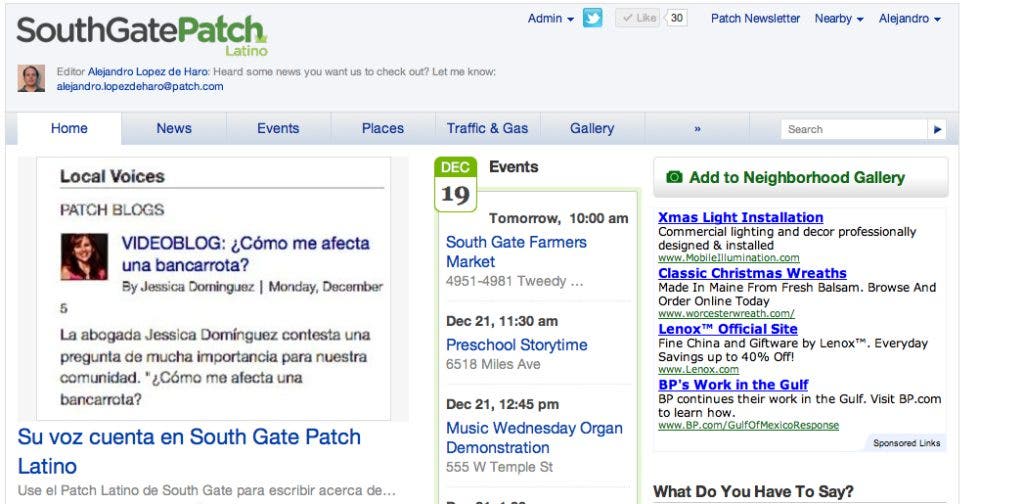Open the South Gate Farmers Market event
The width and height of the screenshot is (1024, 504).
[516, 251]
